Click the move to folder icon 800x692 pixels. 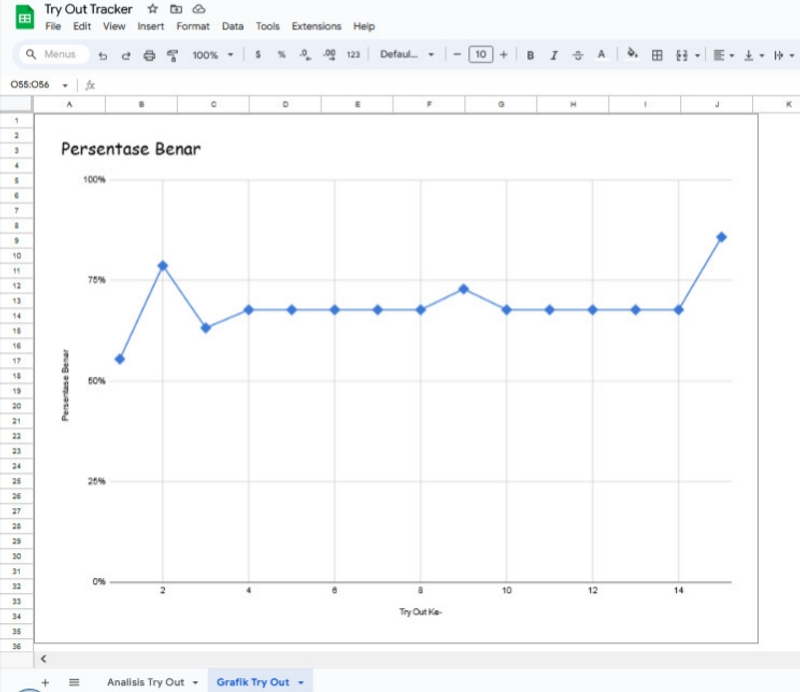176,9
